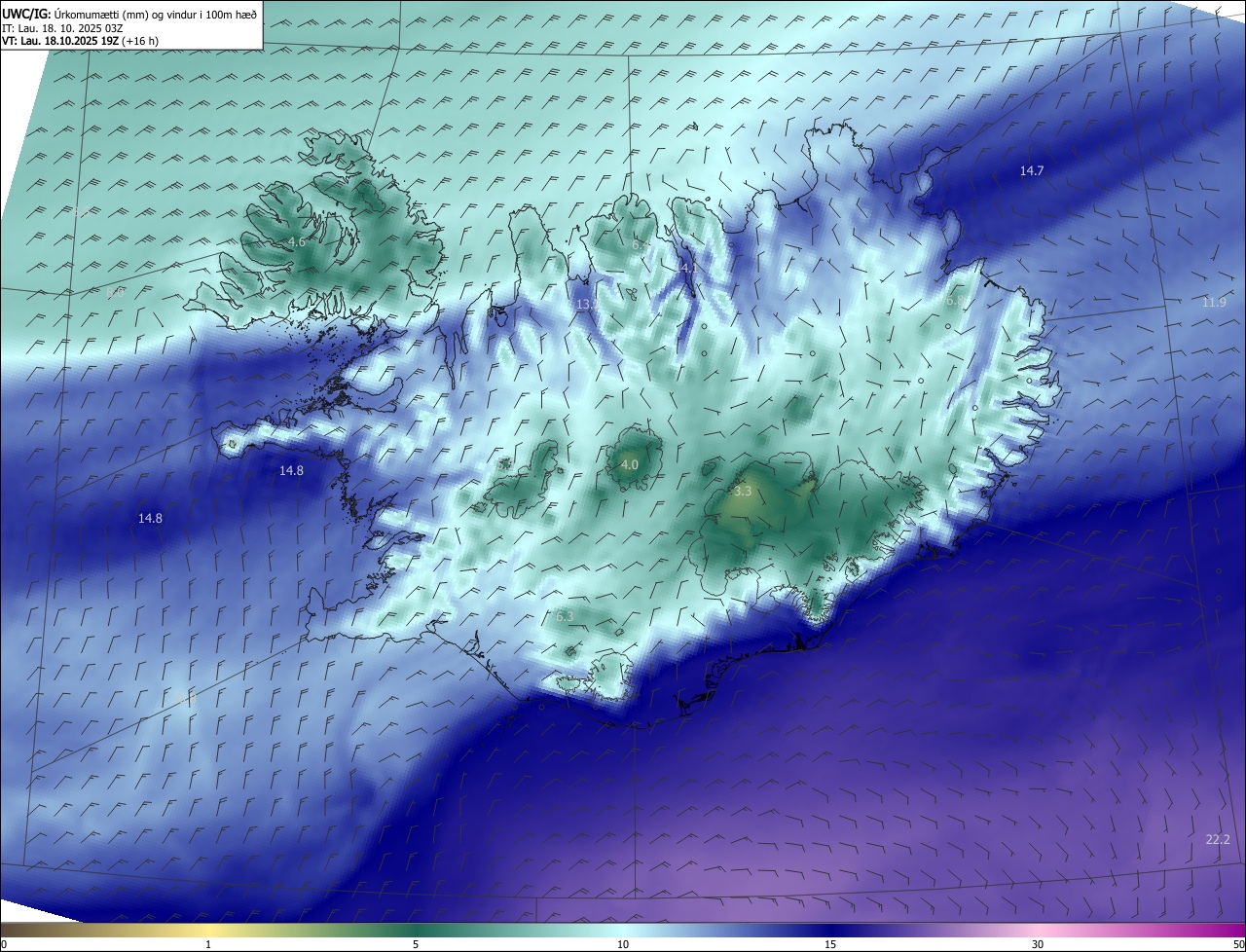The width and height of the screenshot is (1246, 952).
Task: Click the 3.3 value on Vatnajökull glacier
Action: click(743, 492)
